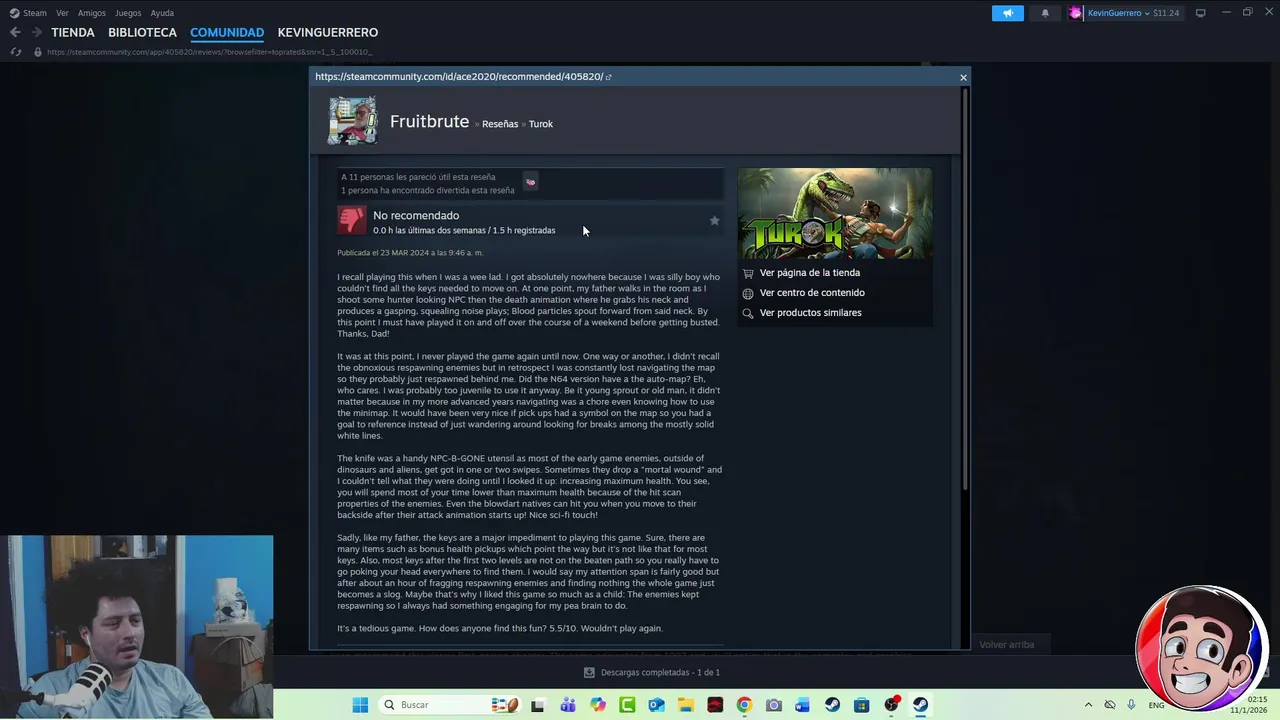1280x720 pixels.
Task: Open Microsoft Word on the taskbar
Action: tap(802, 705)
